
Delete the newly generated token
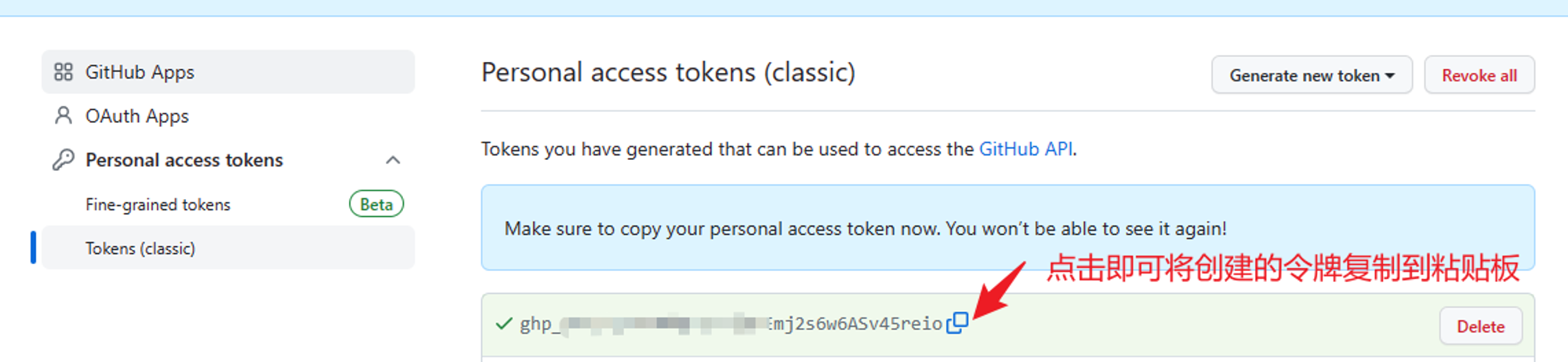(1480, 326)
